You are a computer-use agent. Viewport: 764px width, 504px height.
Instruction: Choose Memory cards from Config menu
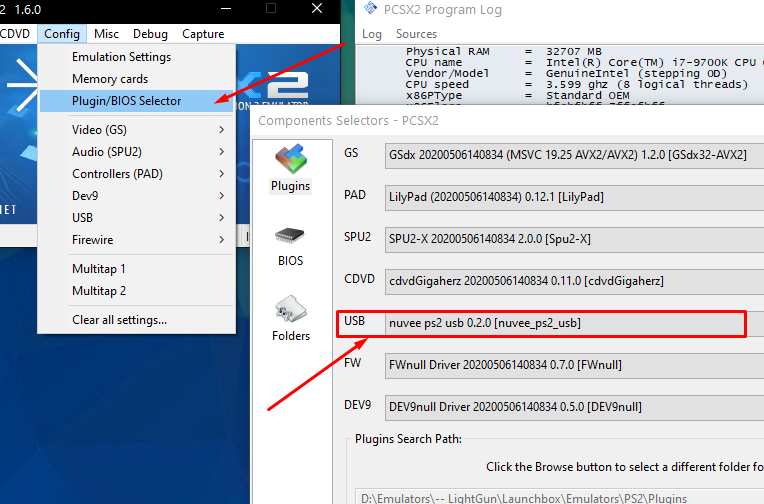136,79
